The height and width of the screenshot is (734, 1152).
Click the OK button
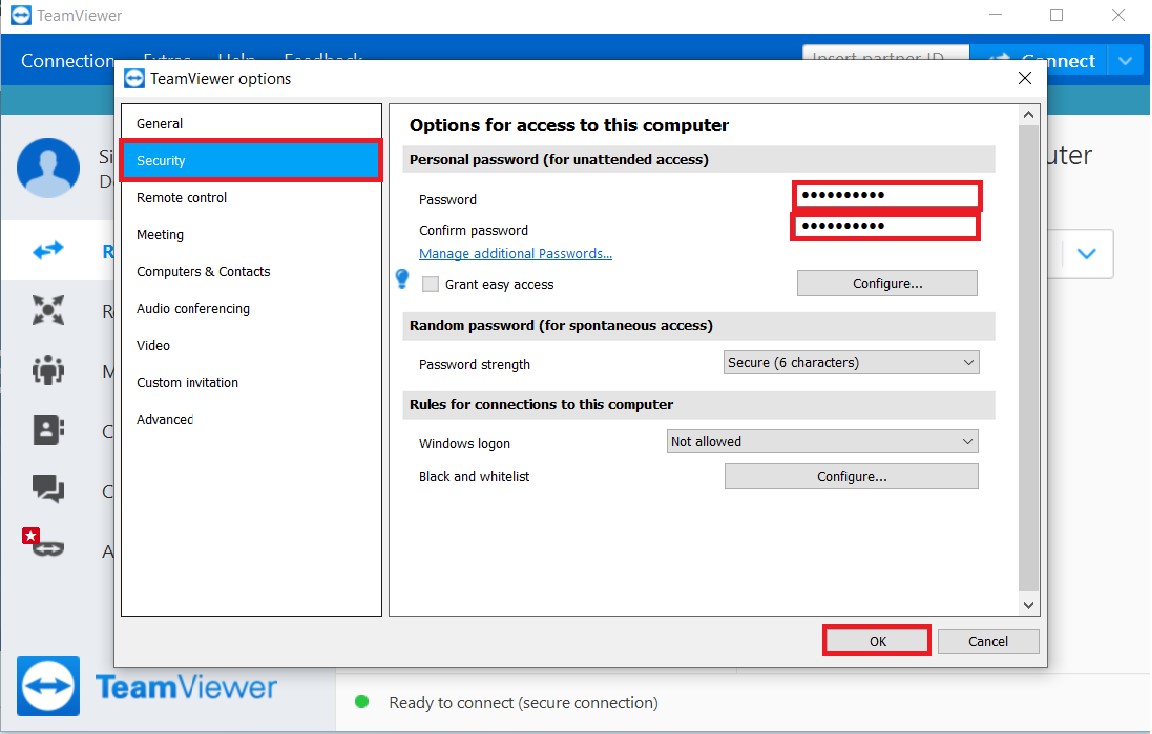click(x=877, y=641)
